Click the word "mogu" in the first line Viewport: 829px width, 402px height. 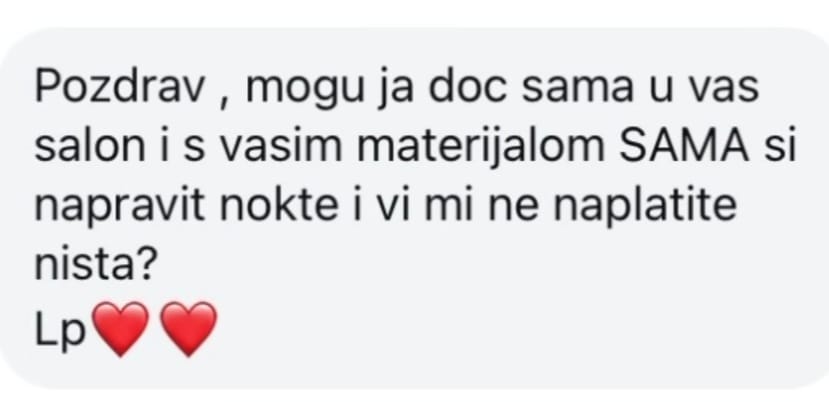coord(306,92)
